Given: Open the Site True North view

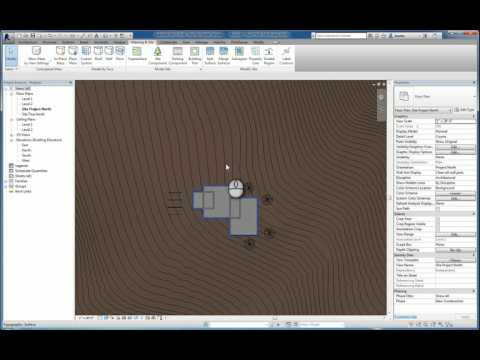Looking at the screenshot, I should (x=33, y=114).
